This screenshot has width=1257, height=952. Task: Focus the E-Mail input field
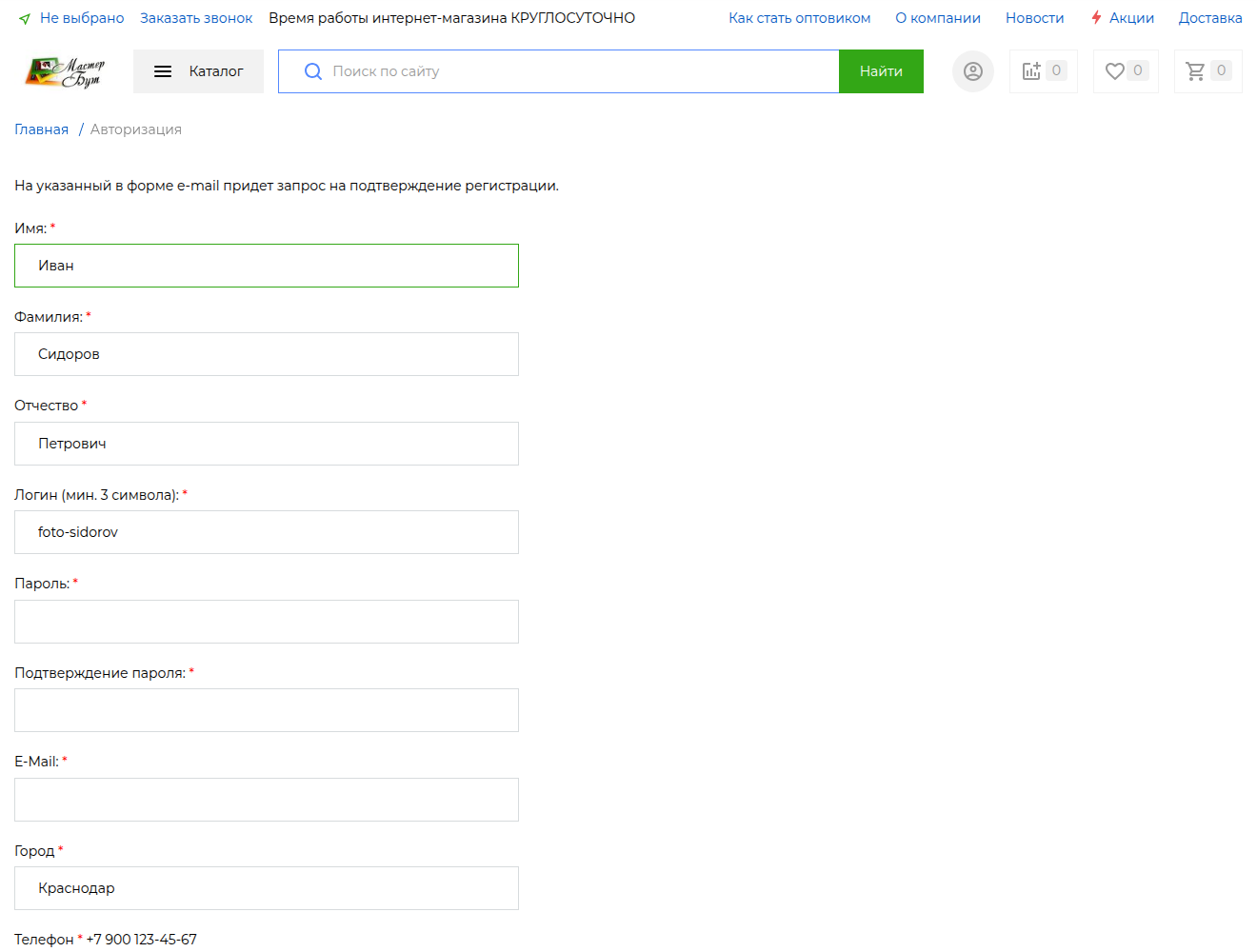coord(267,800)
